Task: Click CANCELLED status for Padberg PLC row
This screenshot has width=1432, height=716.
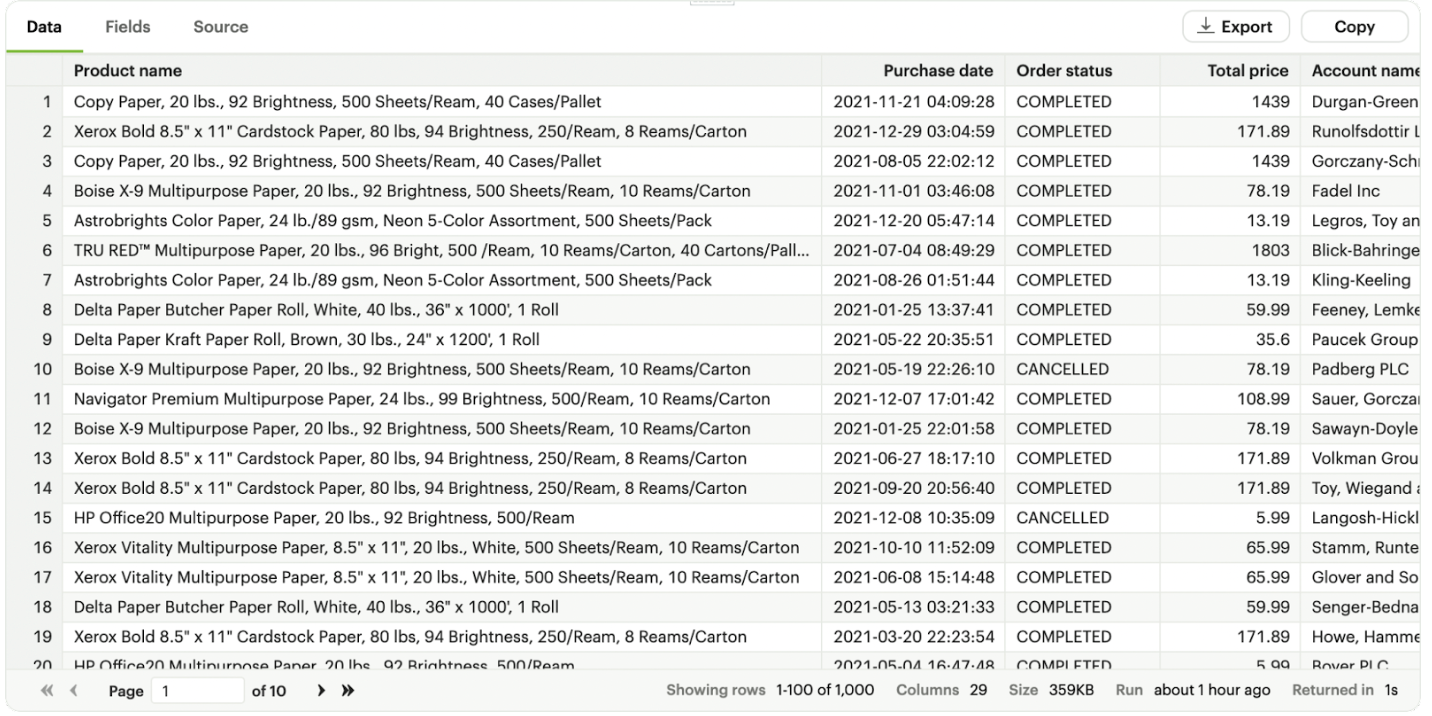Action: click(x=1082, y=369)
